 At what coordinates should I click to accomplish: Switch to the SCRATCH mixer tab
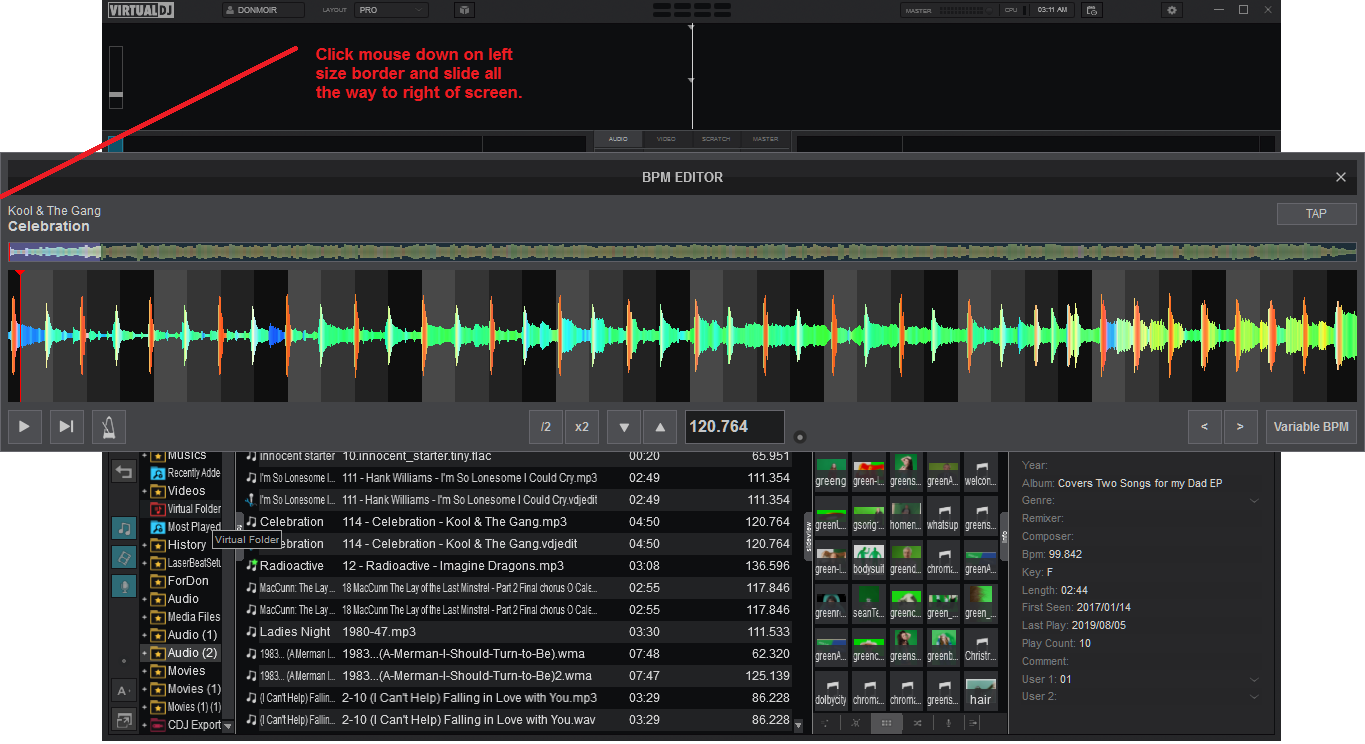click(x=716, y=139)
